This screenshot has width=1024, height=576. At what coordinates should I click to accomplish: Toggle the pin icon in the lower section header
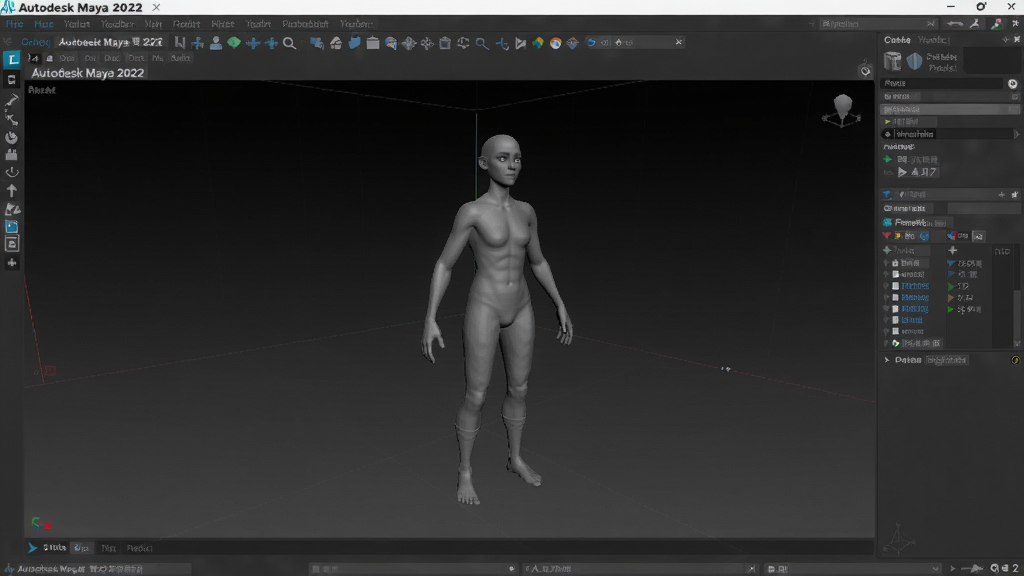tap(1014, 195)
